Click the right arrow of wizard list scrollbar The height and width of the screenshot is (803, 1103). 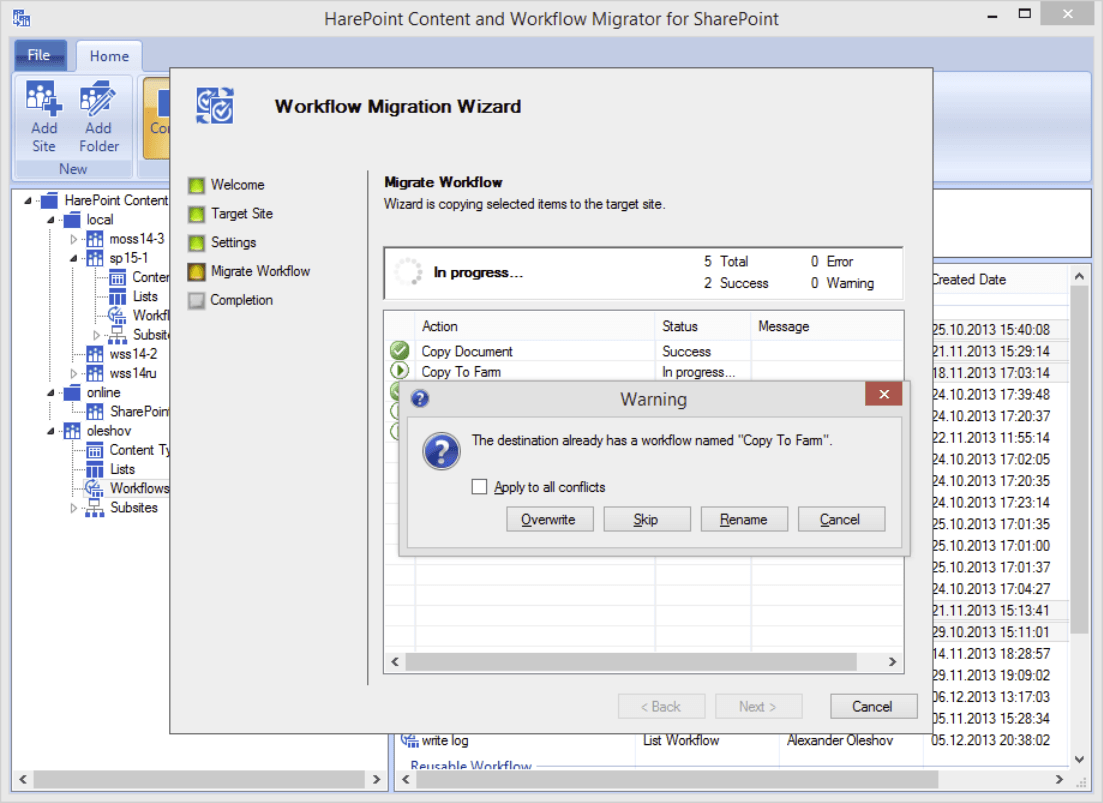click(x=892, y=662)
